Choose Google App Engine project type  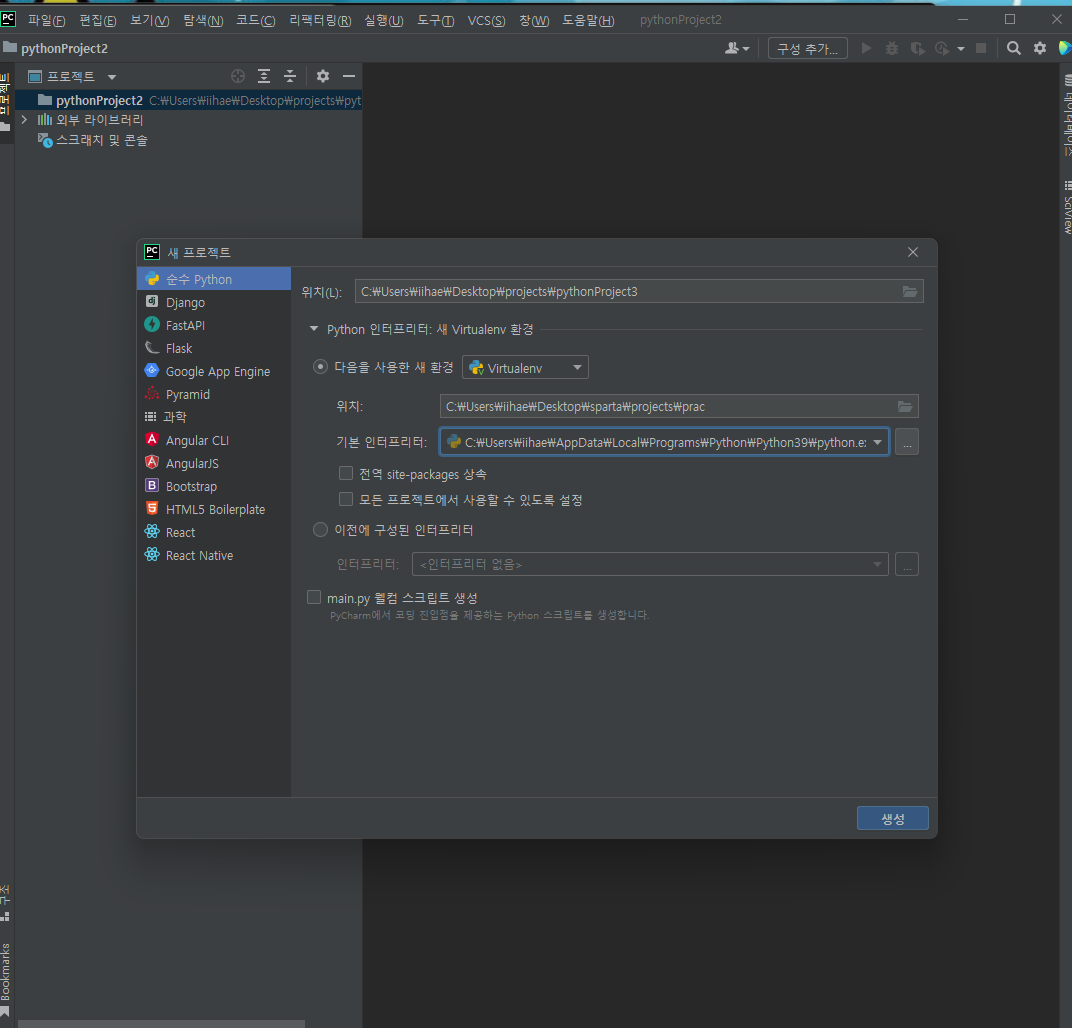pos(213,371)
